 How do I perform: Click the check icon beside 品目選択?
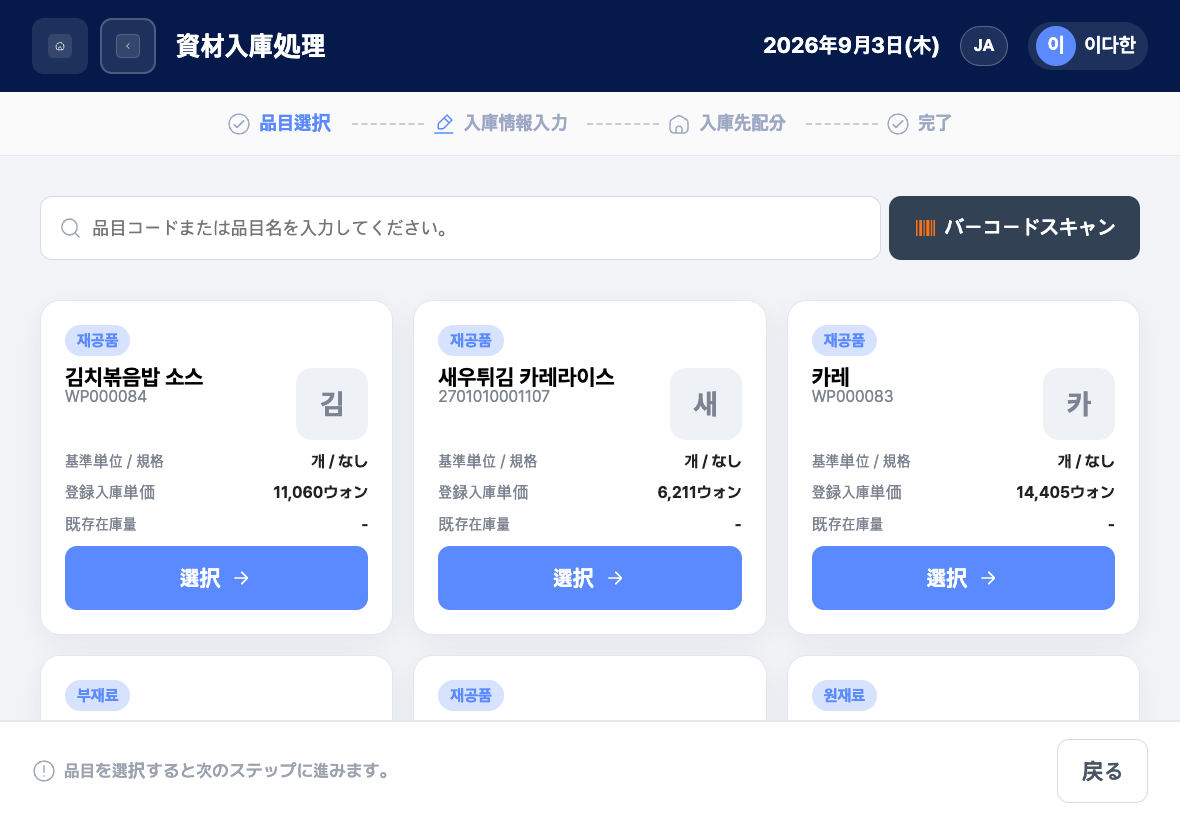(239, 124)
